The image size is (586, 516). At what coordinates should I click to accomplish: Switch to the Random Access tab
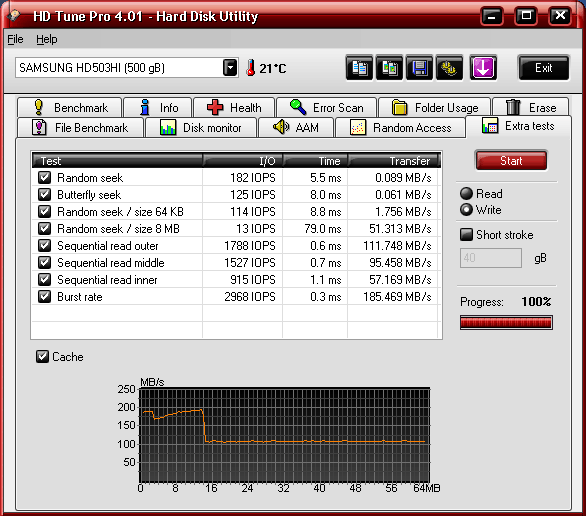pyautogui.click(x=401, y=127)
